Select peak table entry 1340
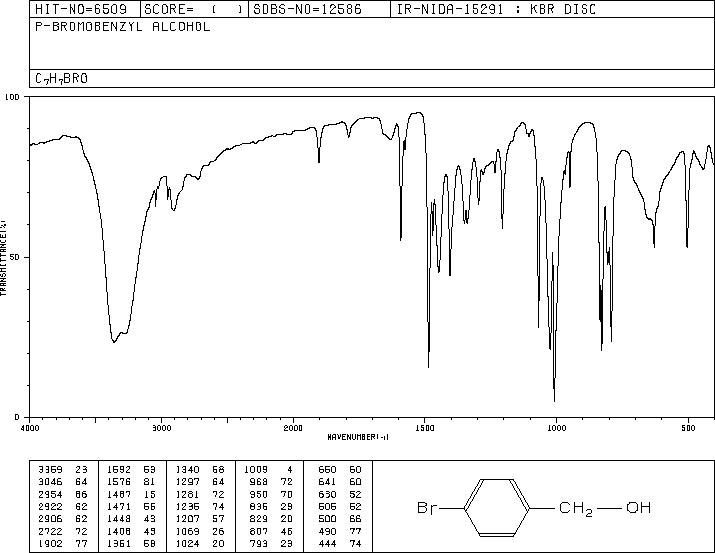 click(x=187, y=470)
